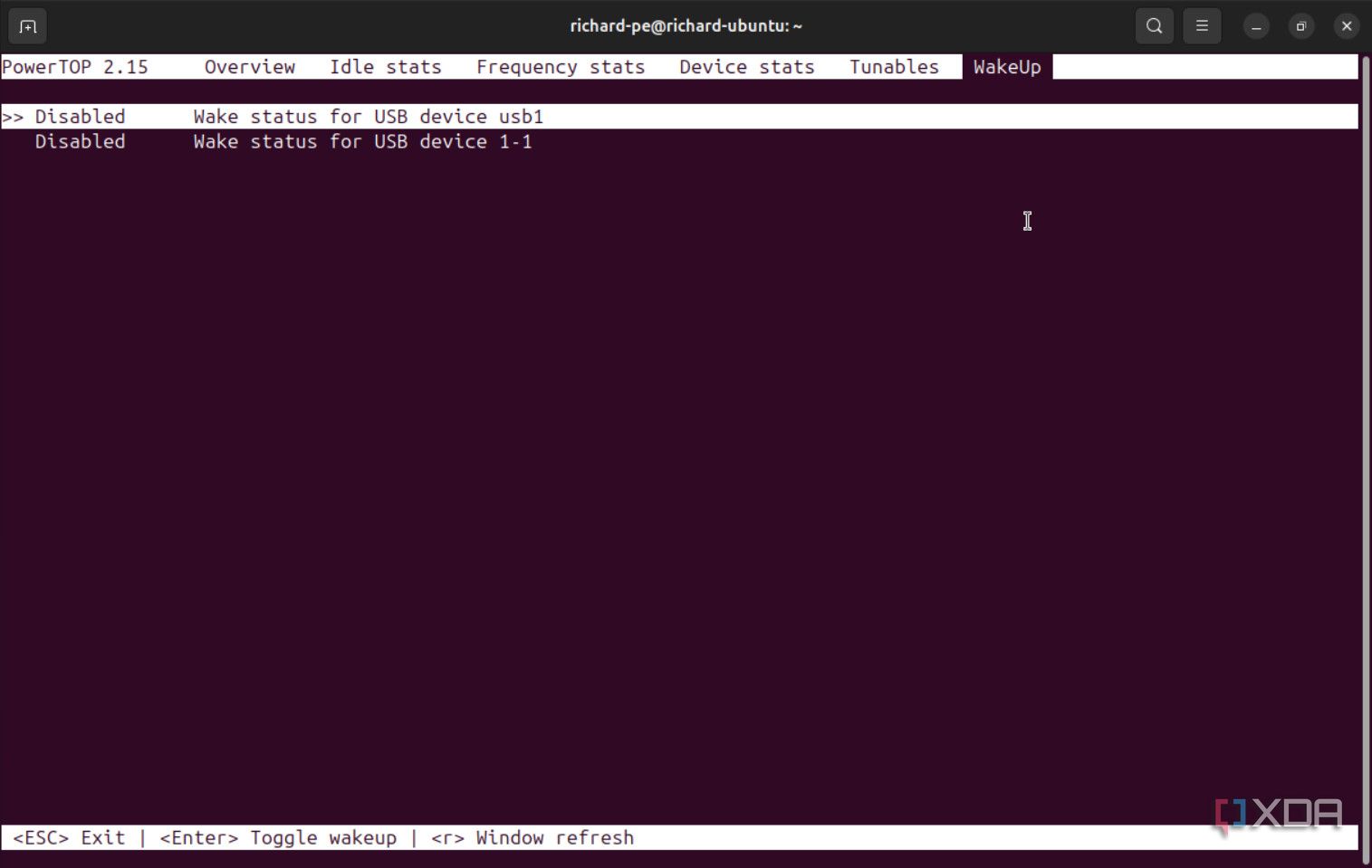Toggle wake status for USB device usb1

point(679,117)
